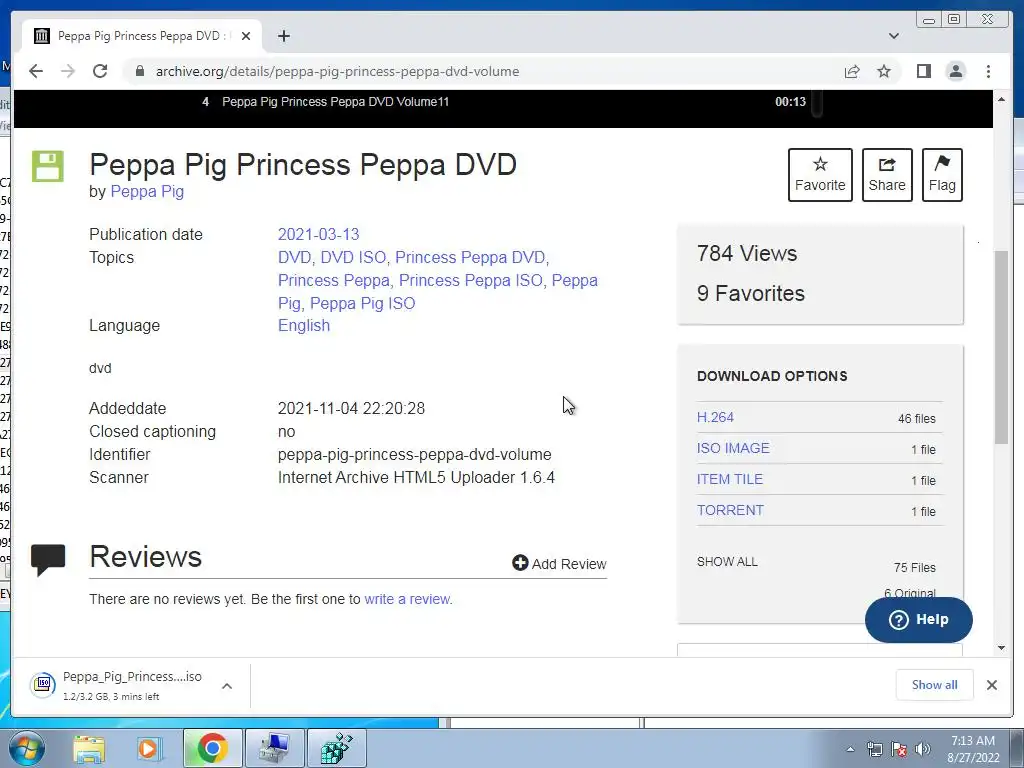Download the ITEM TILE file
The image size is (1024, 768).
coord(729,479)
